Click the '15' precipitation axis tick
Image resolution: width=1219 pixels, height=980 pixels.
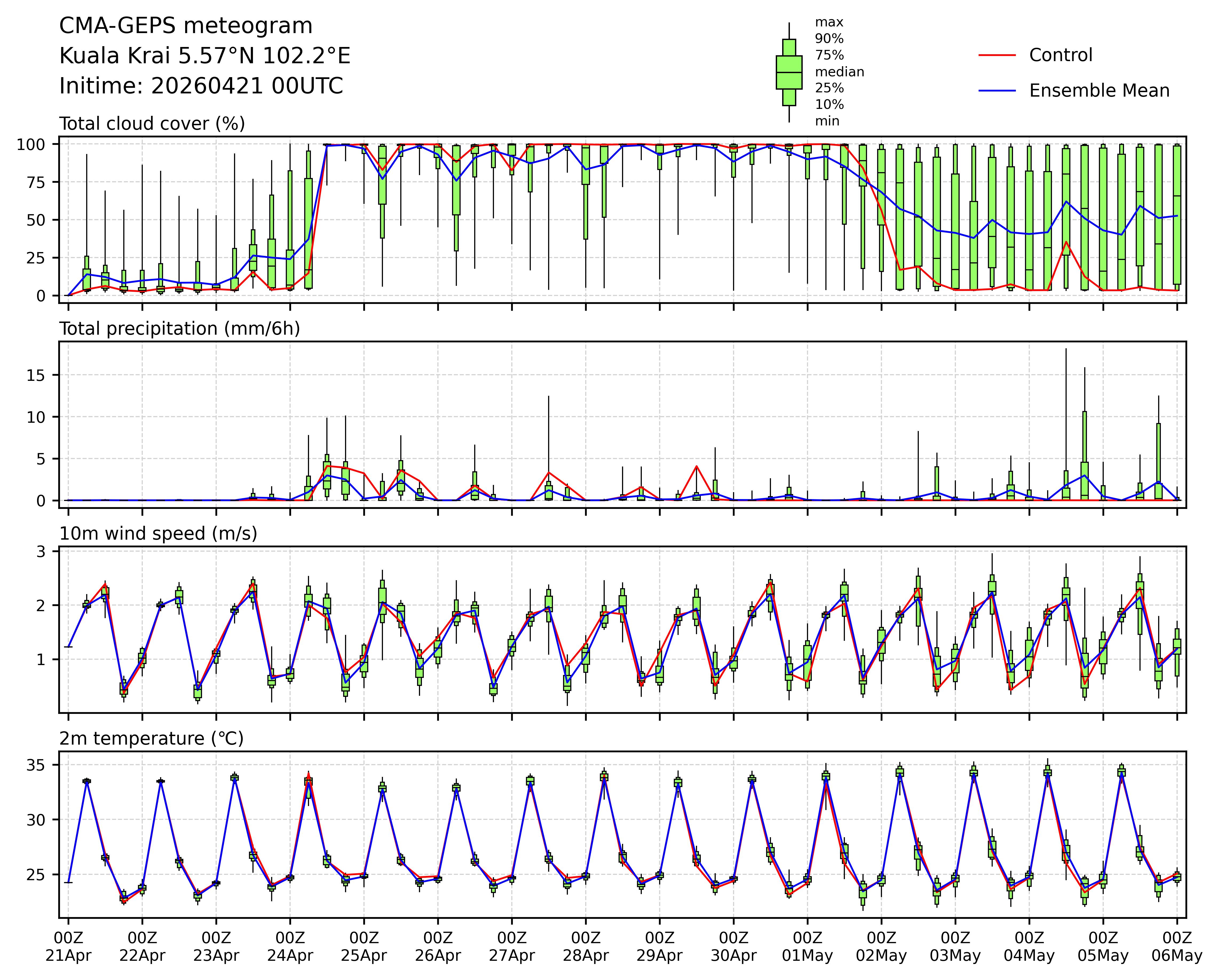click(35, 375)
